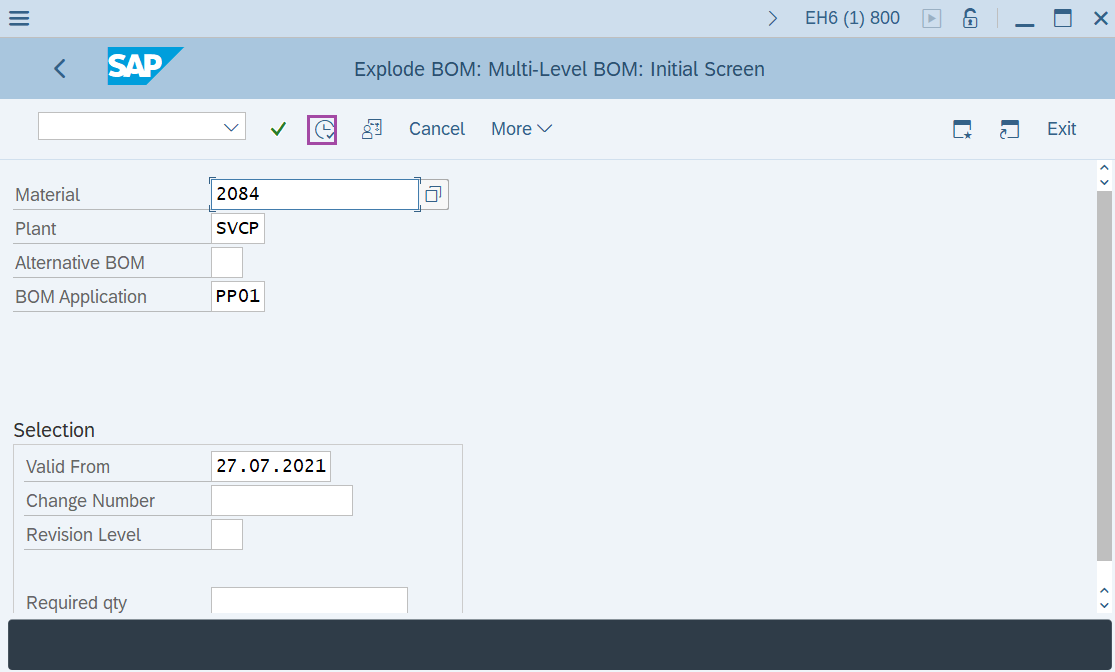
Task: Confirm entries with the green checkmark
Action: [278, 129]
